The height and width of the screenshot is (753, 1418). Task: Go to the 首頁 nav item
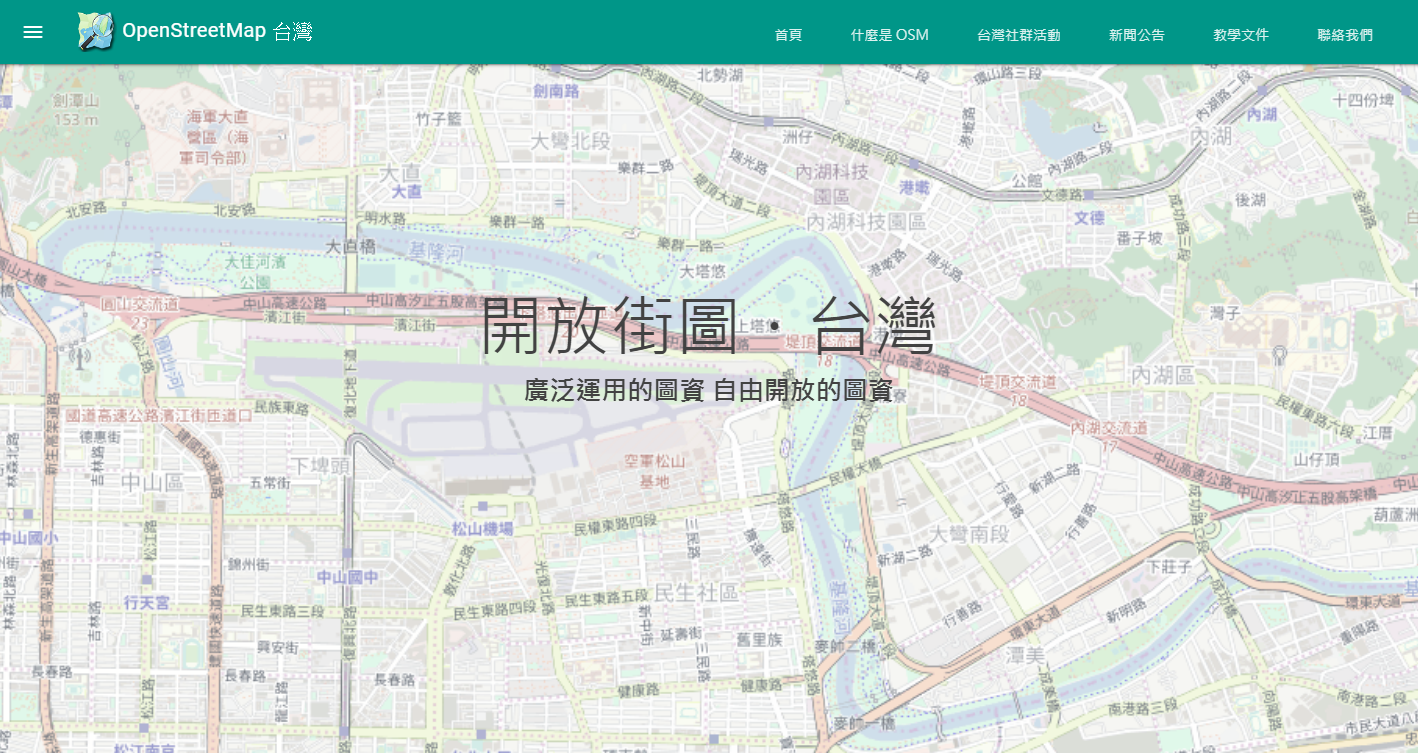tap(788, 35)
